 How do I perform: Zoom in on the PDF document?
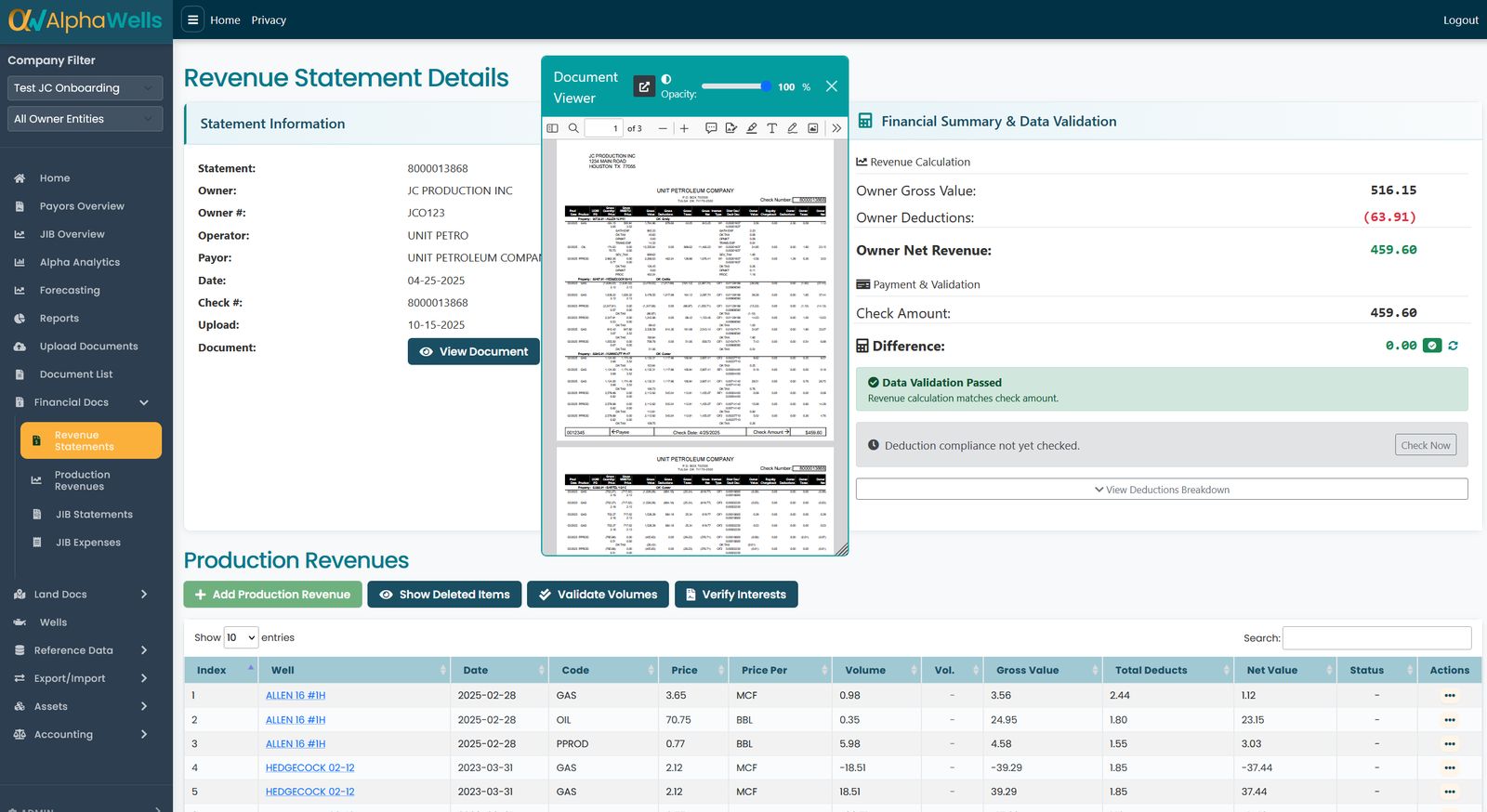click(x=684, y=128)
